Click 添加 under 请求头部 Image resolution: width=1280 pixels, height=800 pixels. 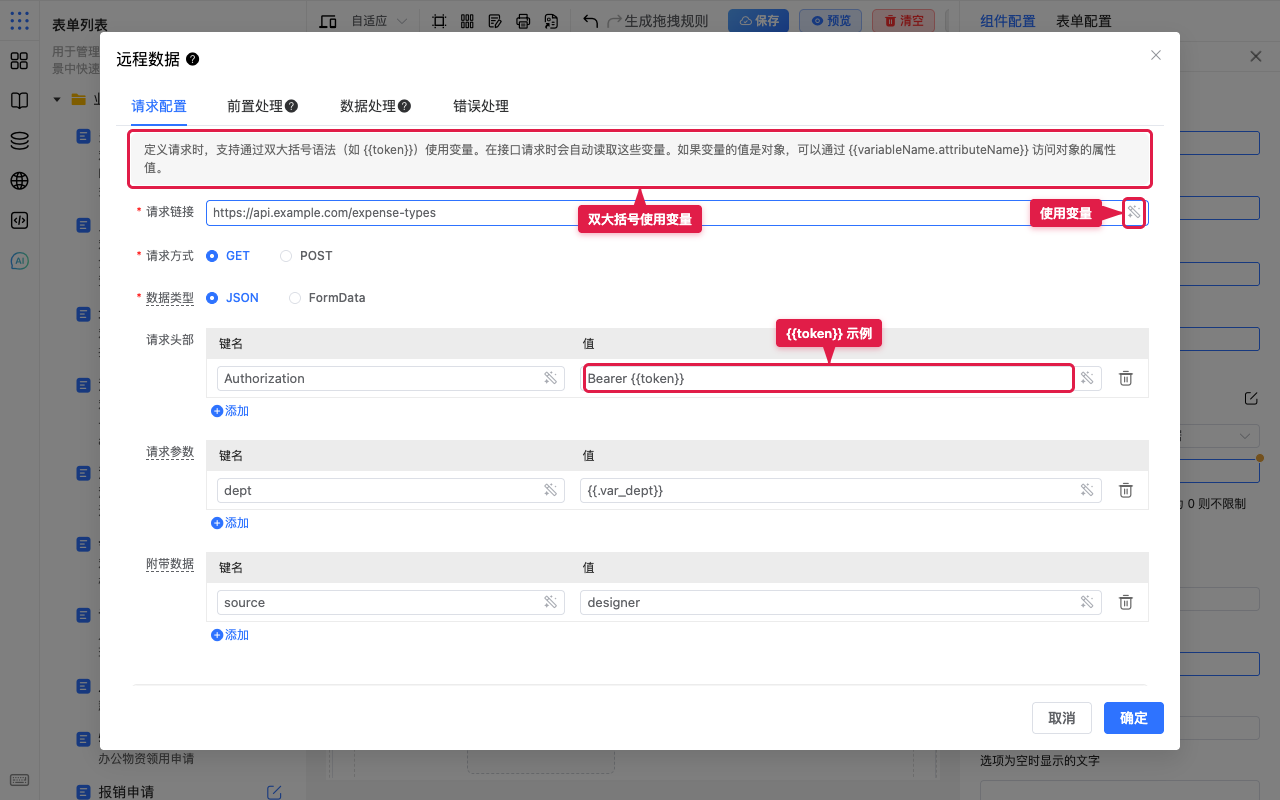230,411
